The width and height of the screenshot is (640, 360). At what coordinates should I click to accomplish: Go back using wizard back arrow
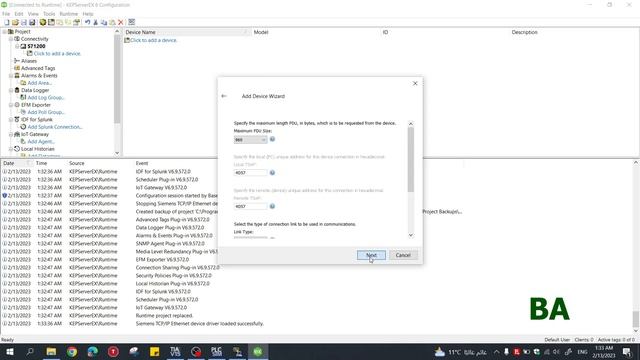coord(224,96)
